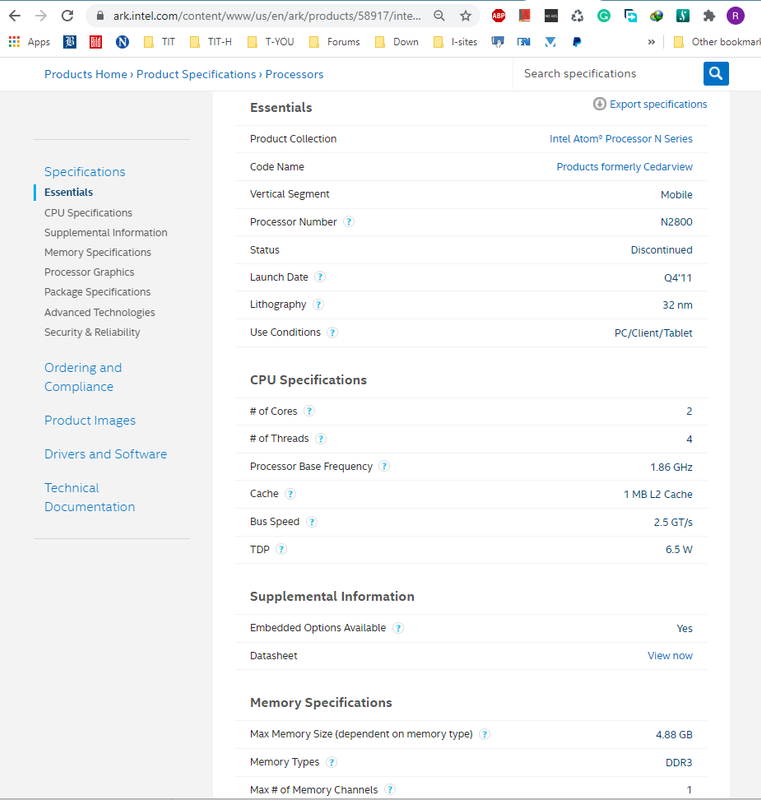Viewport: 761px width, 800px height.
Task: Show help for Processor Number
Action: (x=349, y=222)
